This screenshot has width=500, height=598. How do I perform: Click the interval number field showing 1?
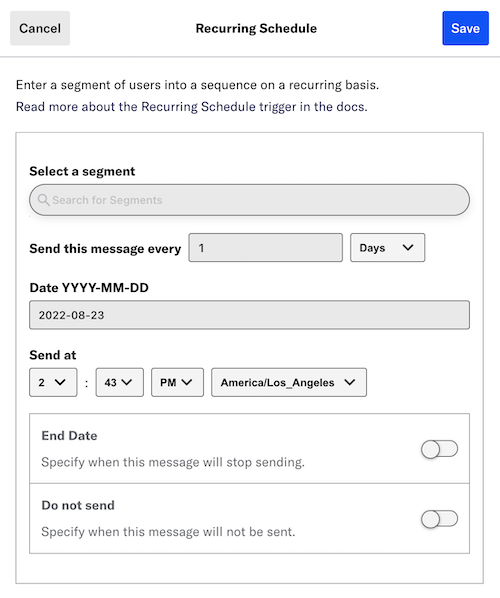coord(265,248)
